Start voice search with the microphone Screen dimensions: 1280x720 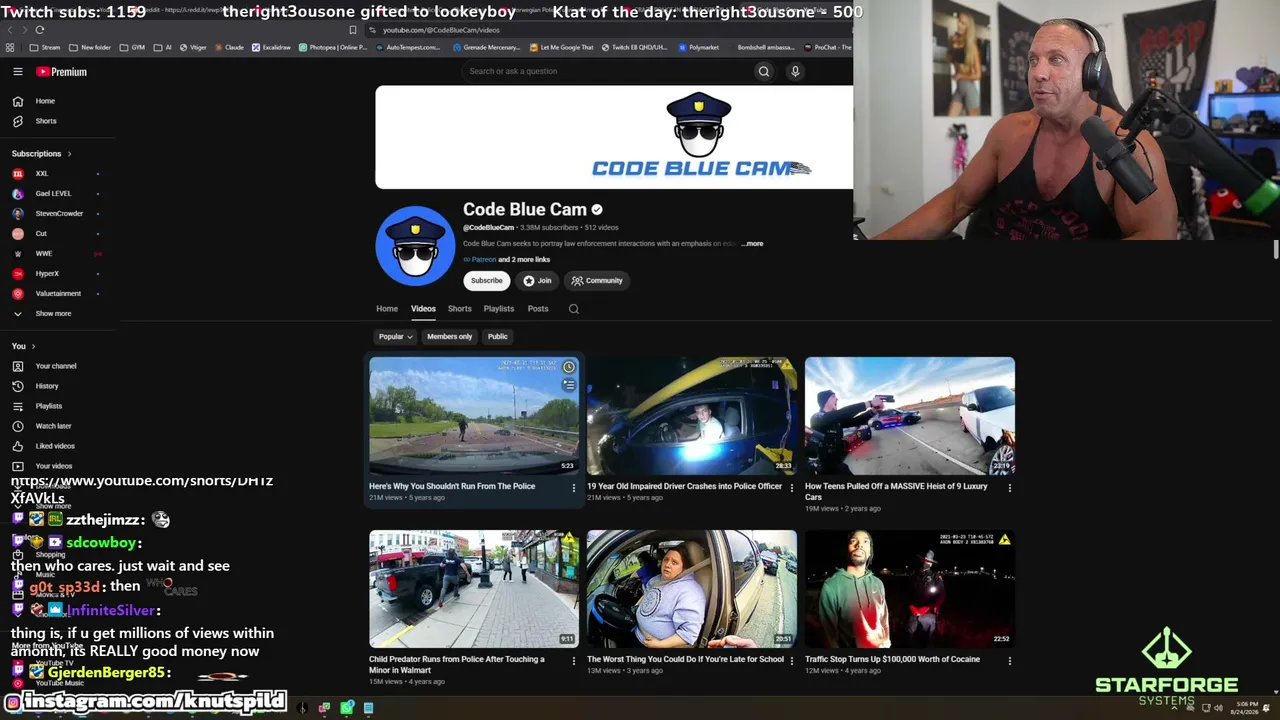(x=795, y=71)
